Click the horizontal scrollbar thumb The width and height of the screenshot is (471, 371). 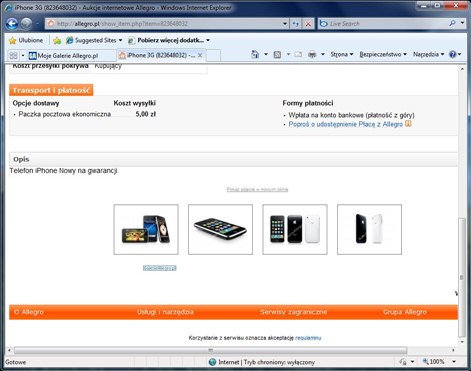pos(211,350)
